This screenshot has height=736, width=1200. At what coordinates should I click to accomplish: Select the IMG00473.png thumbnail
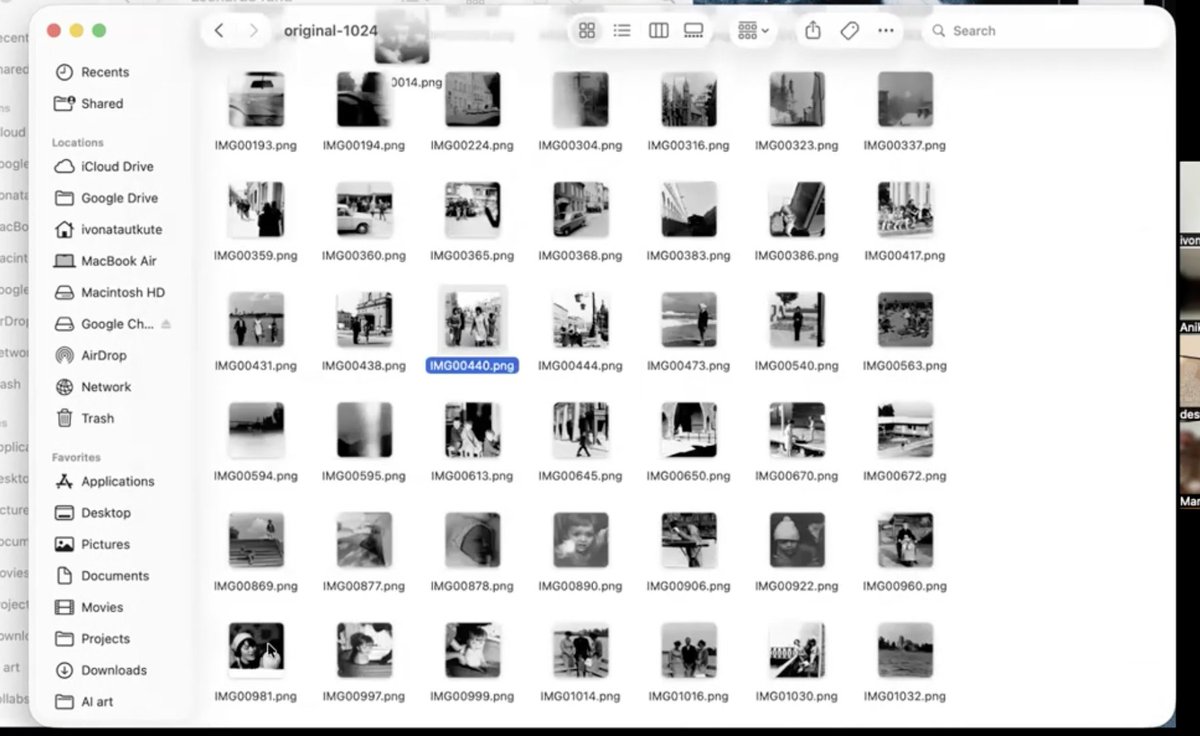[x=689, y=319]
